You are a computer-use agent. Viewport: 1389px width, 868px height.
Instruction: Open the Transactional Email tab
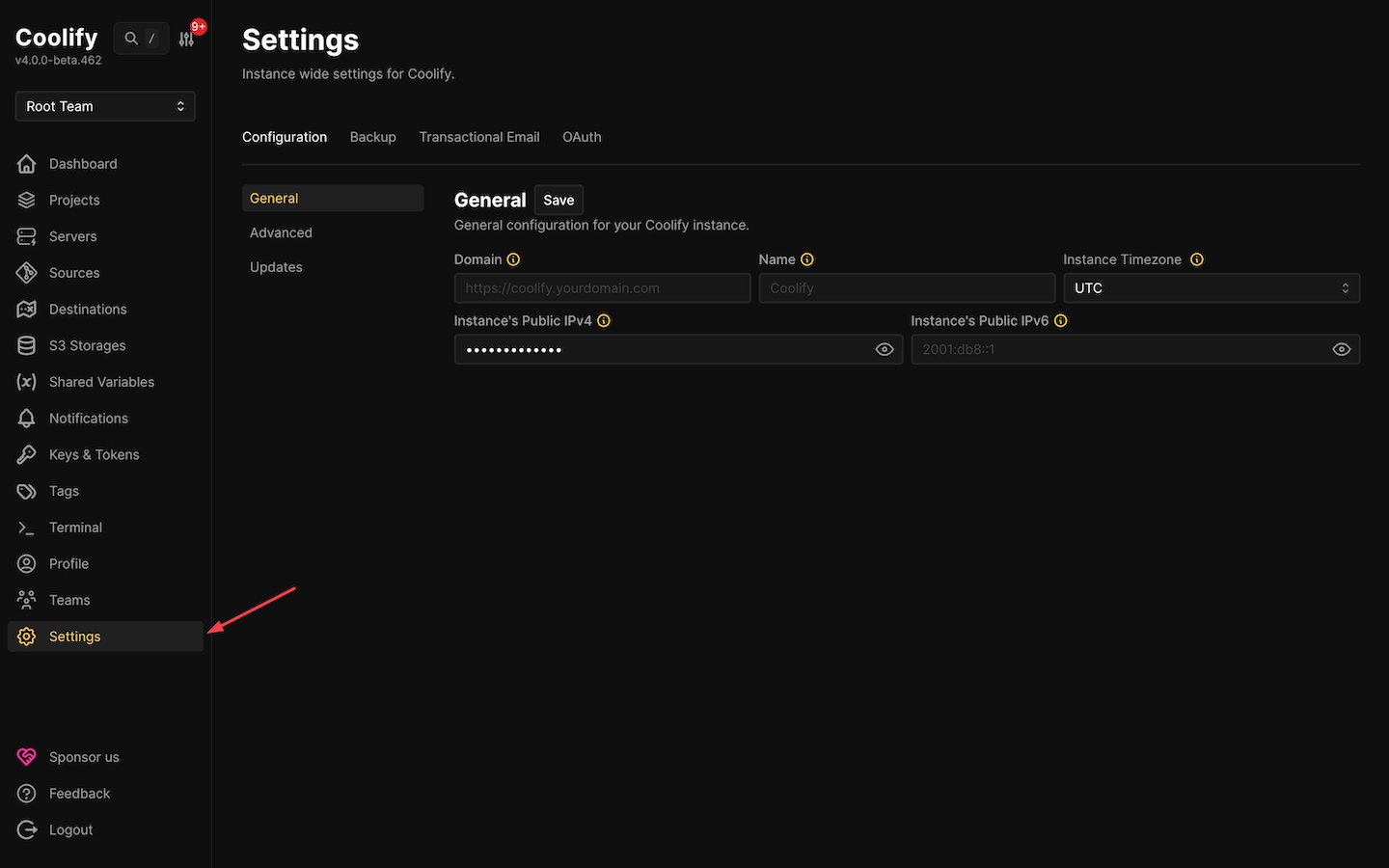click(x=478, y=137)
